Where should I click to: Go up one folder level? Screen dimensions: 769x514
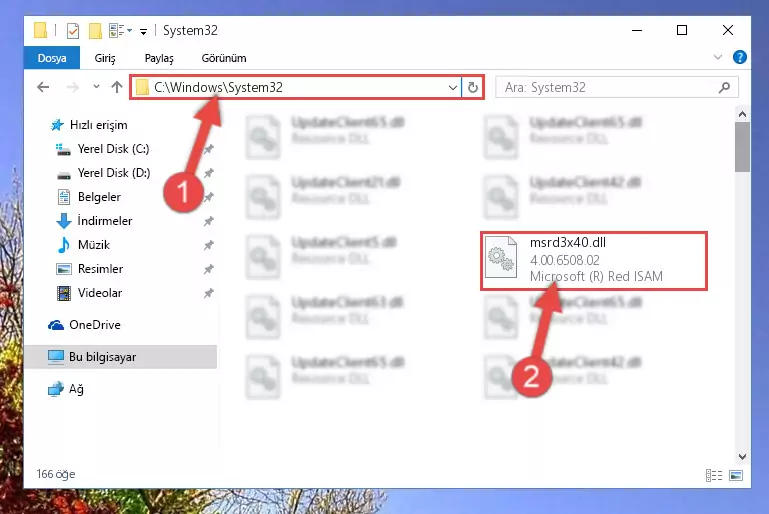pos(117,87)
